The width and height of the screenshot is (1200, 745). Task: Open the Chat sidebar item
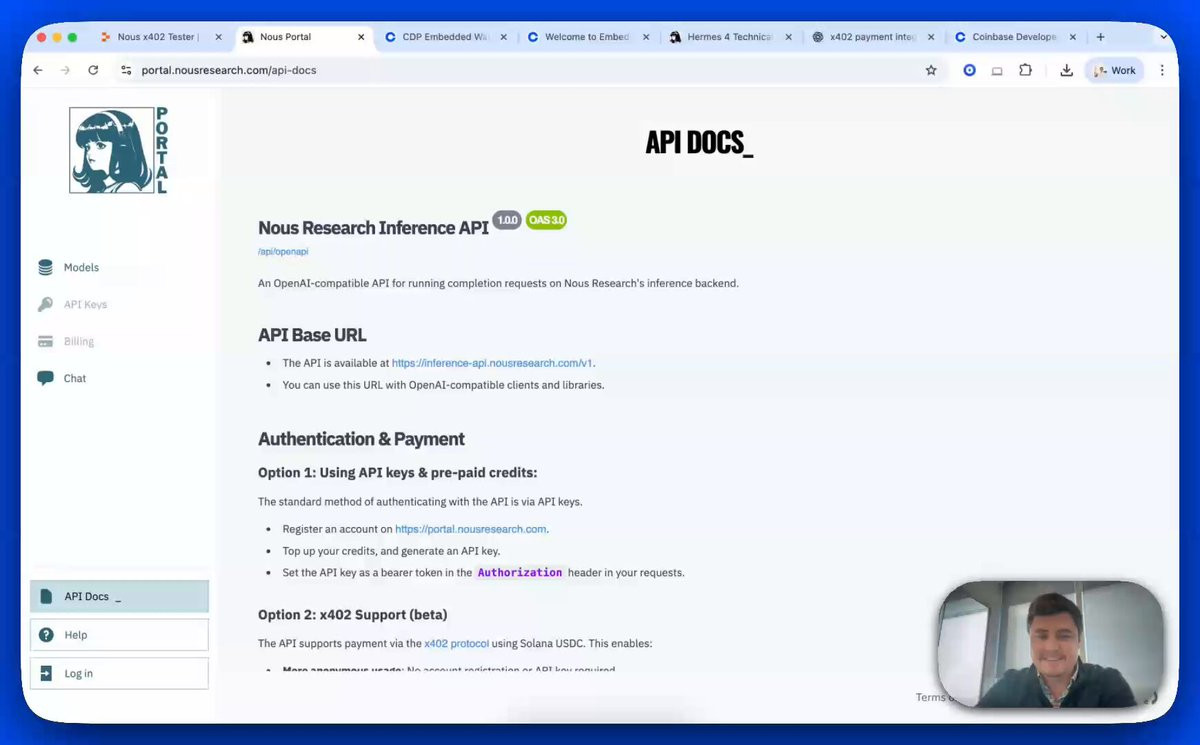pos(75,379)
